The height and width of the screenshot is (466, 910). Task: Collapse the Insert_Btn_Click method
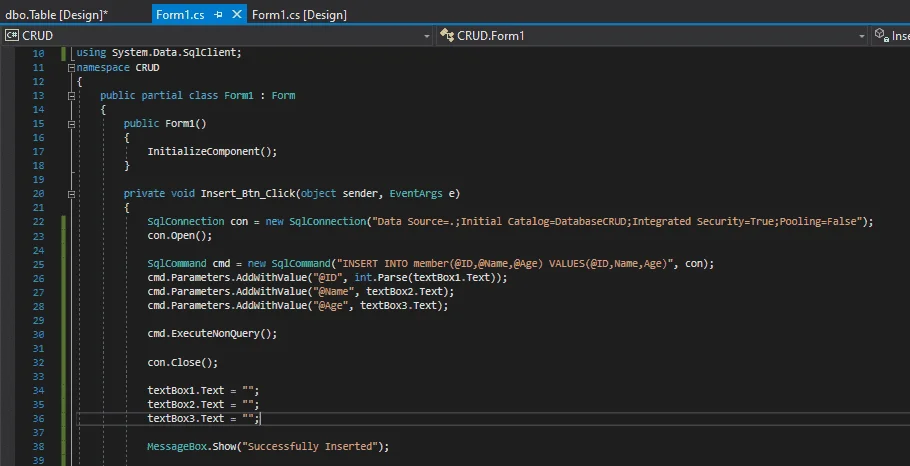[71, 194]
